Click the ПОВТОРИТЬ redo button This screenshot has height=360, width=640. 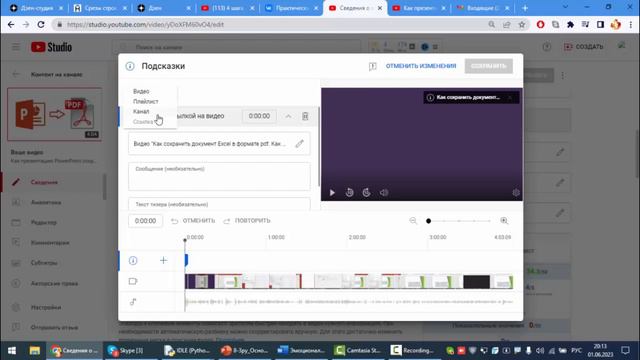[247, 221]
